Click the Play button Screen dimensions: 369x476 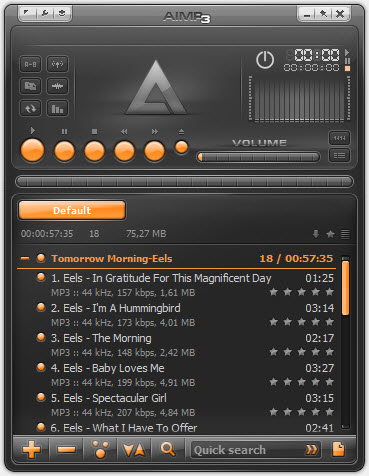32,150
